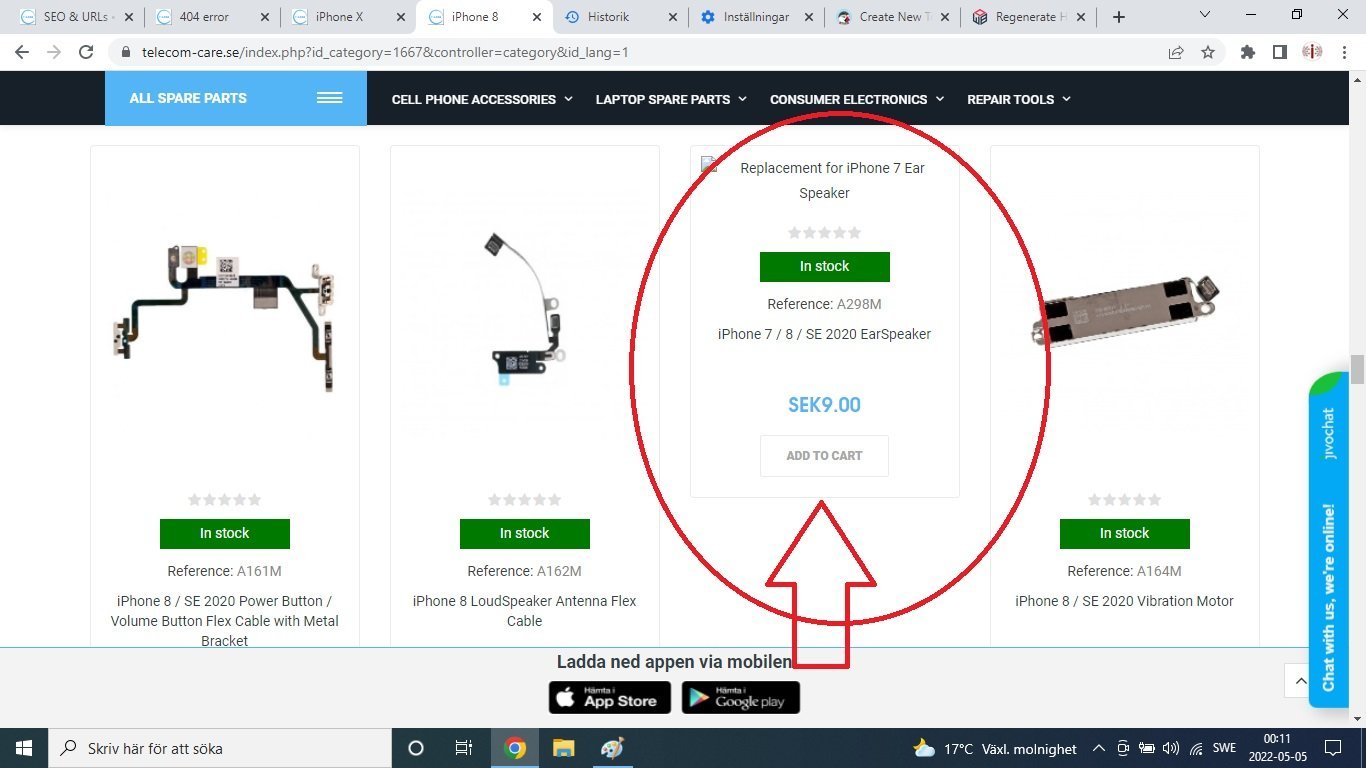Expand Consumer Electronics dropdown menu
The height and width of the screenshot is (768, 1366).
coord(857,99)
